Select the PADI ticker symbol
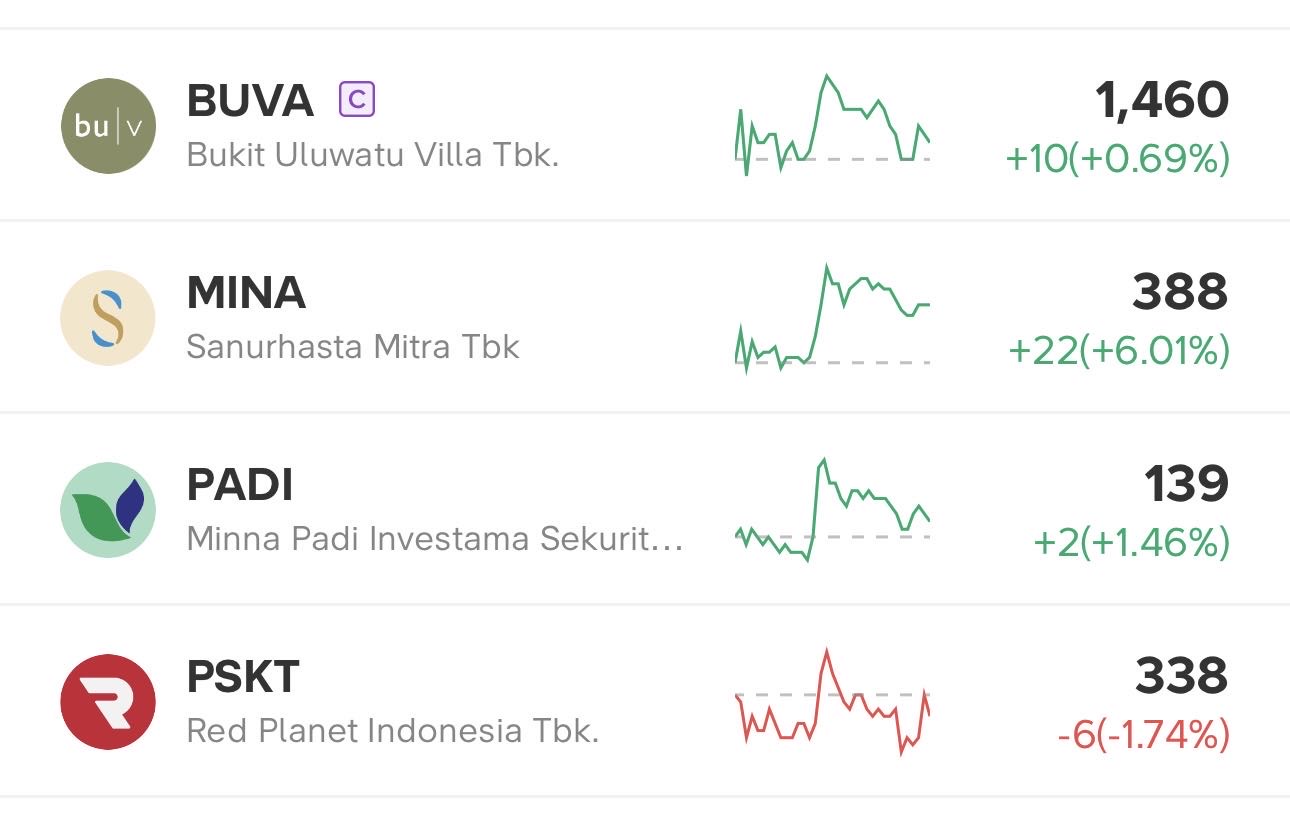The width and height of the screenshot is (1290, 820). [x=240, y=485]
